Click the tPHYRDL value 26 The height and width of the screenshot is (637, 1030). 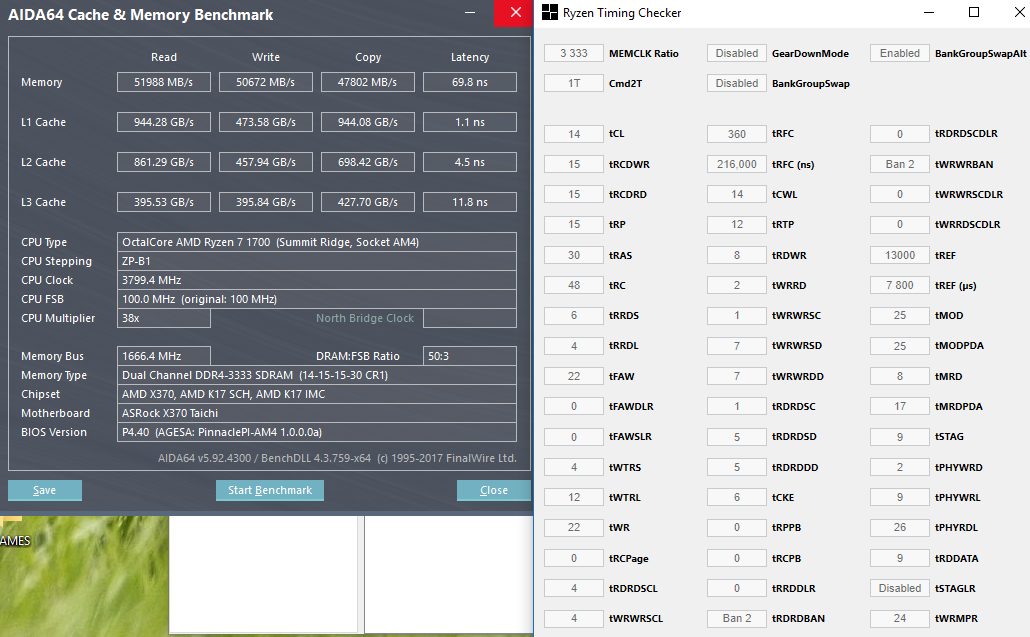coord(899,528)
